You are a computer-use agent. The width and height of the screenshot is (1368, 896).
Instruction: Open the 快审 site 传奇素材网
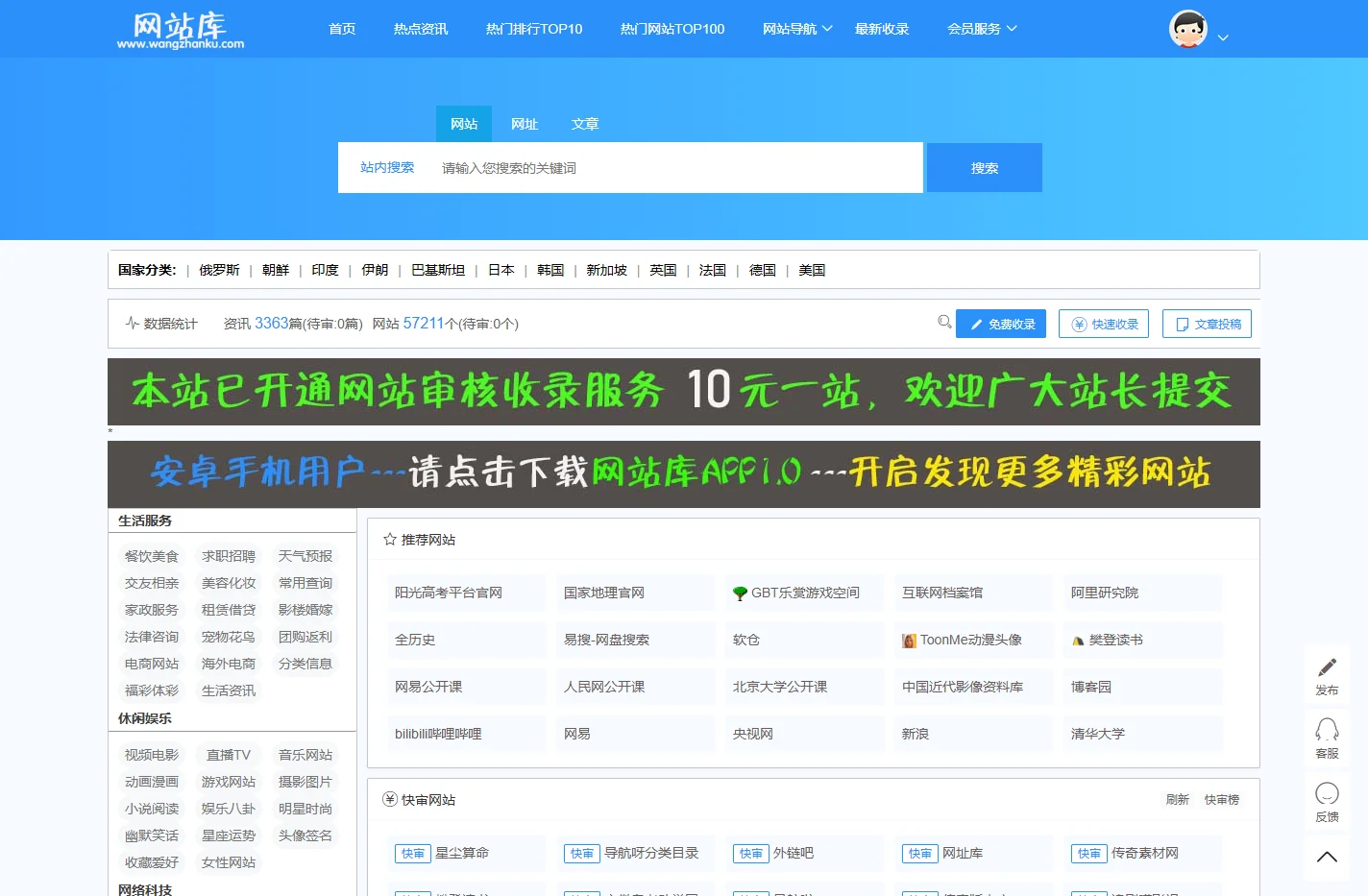[1145, 853]
